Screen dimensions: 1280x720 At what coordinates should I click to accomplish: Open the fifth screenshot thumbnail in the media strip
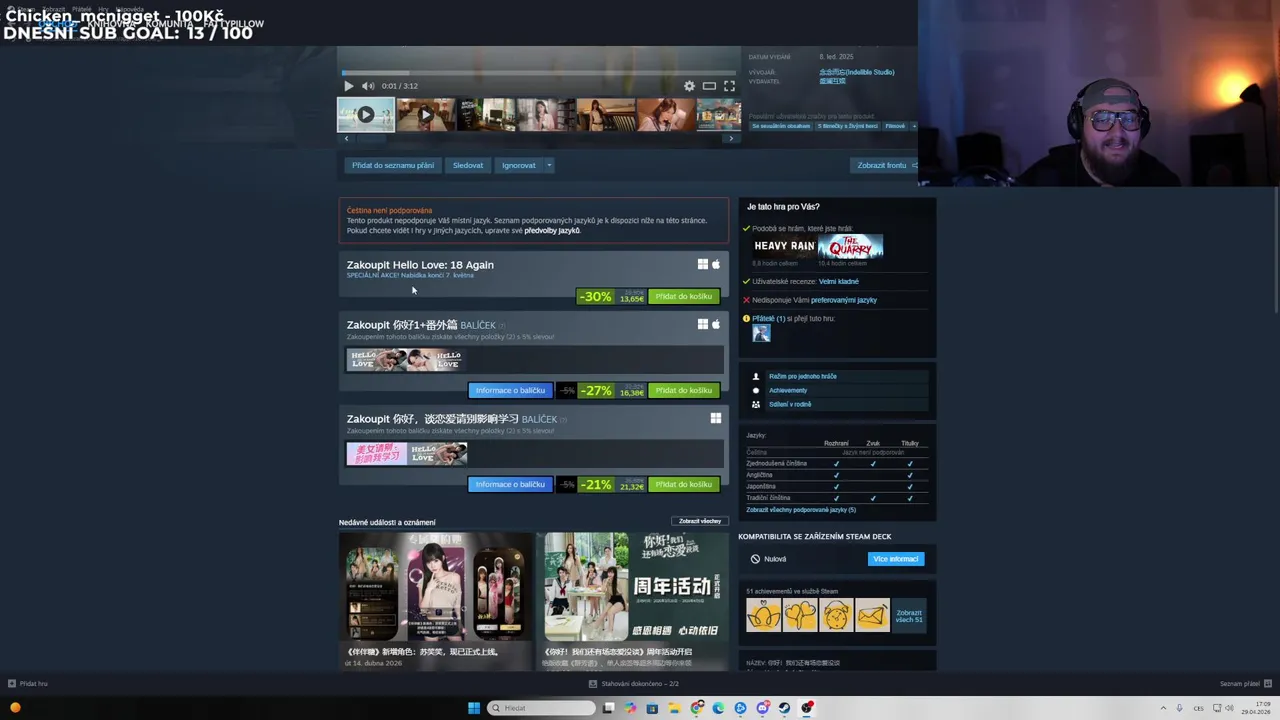[x=606, y=115]
